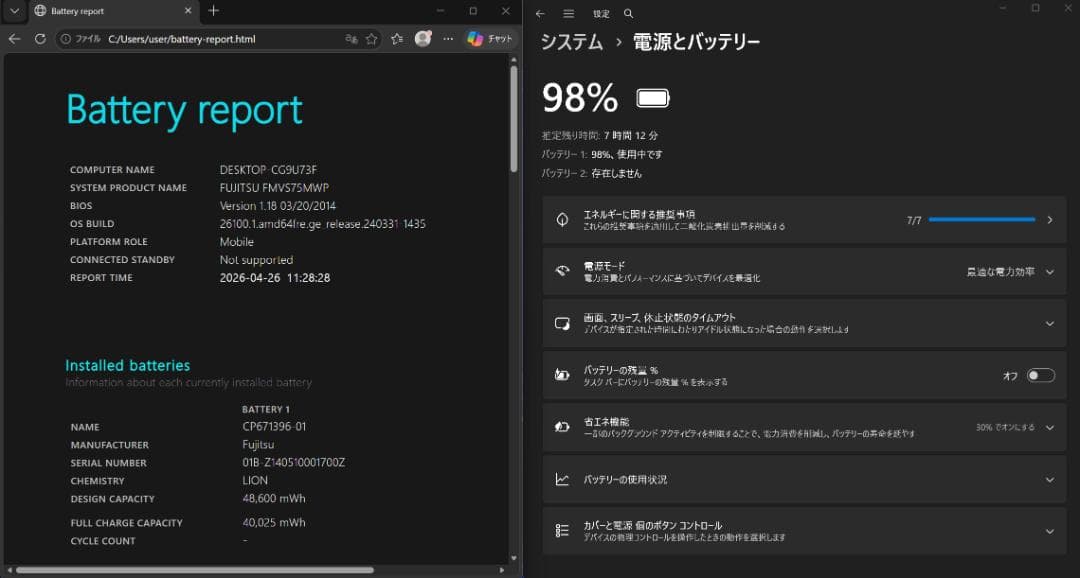Click the design capacity value 48,600 mWh
The image size is (1080, 578).
[273, 498]
